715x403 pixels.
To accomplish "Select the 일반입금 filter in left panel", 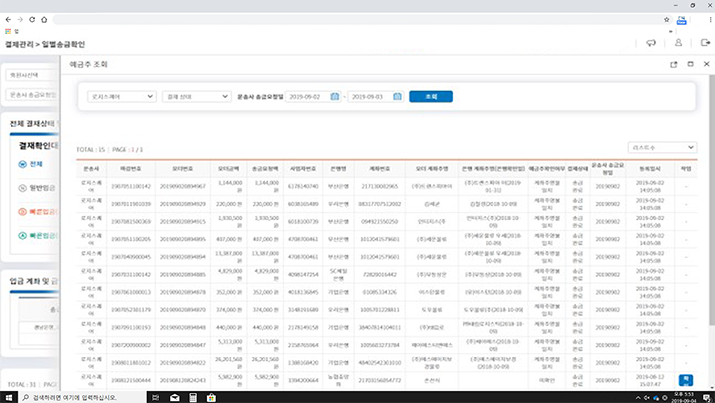I will [37, 188].
